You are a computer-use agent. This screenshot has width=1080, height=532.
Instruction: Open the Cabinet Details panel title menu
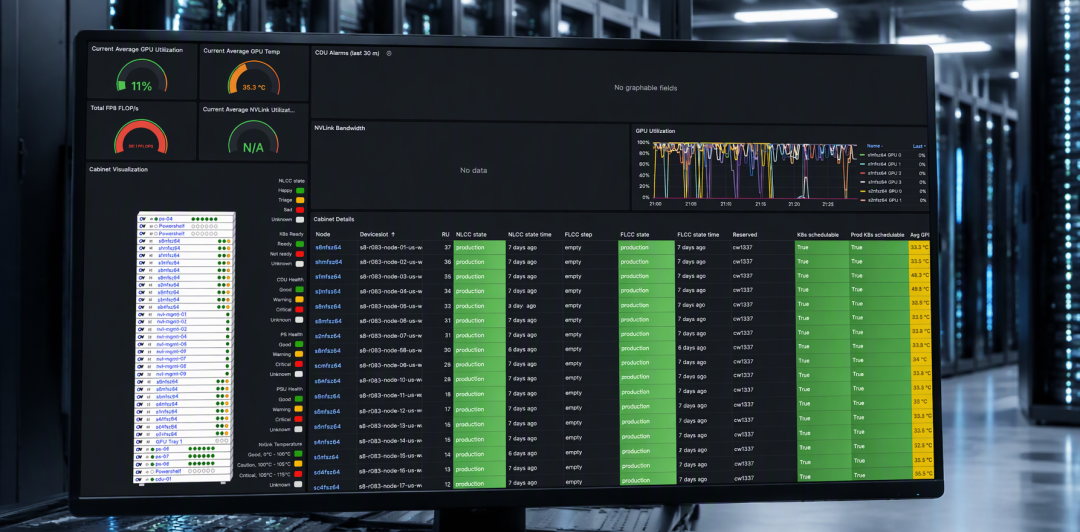point(334,219)
